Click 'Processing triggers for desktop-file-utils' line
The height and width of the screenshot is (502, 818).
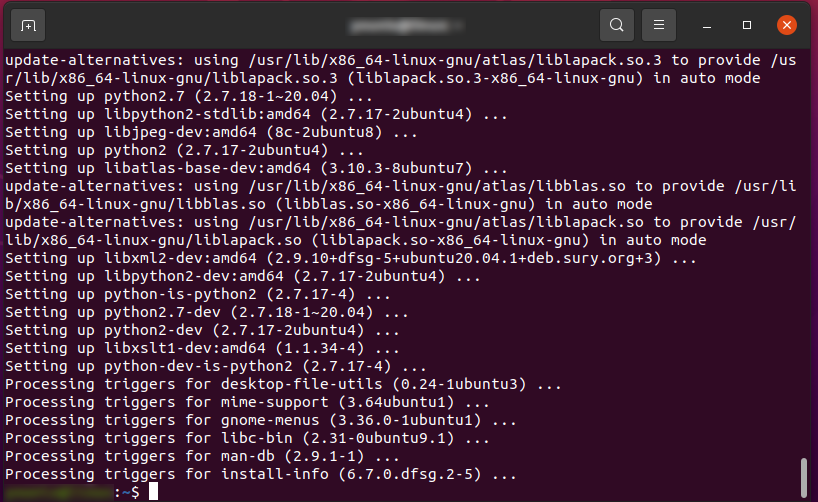pos(283,385)
